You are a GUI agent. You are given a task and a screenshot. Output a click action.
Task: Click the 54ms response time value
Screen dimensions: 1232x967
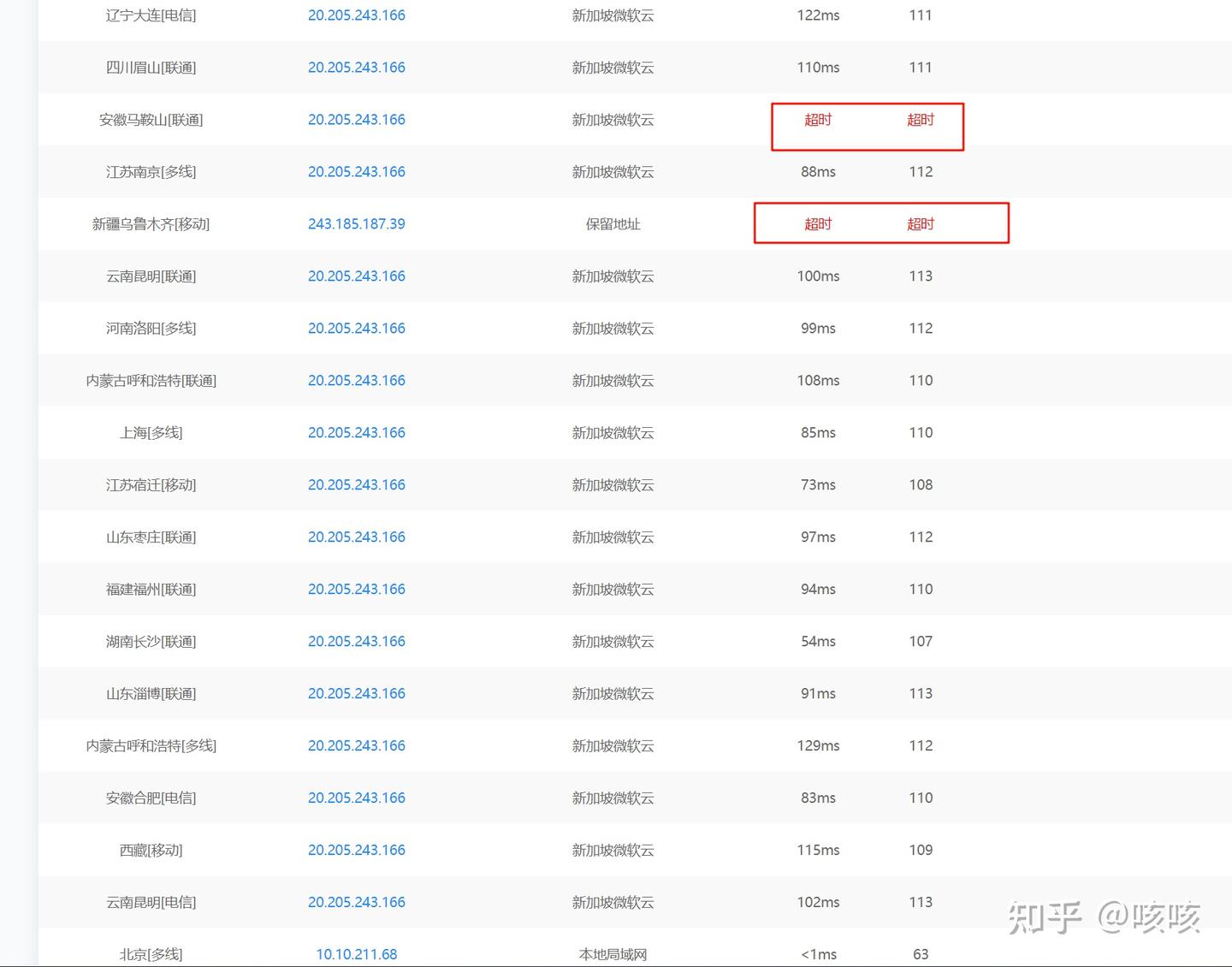coord(819,642)
